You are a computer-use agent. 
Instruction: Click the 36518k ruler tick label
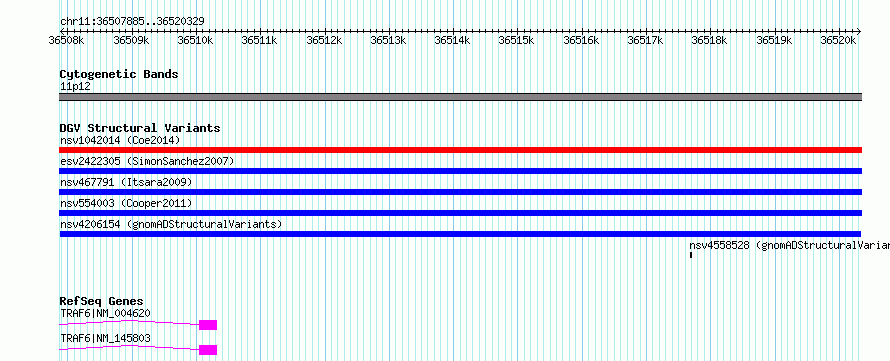(710, 40)
